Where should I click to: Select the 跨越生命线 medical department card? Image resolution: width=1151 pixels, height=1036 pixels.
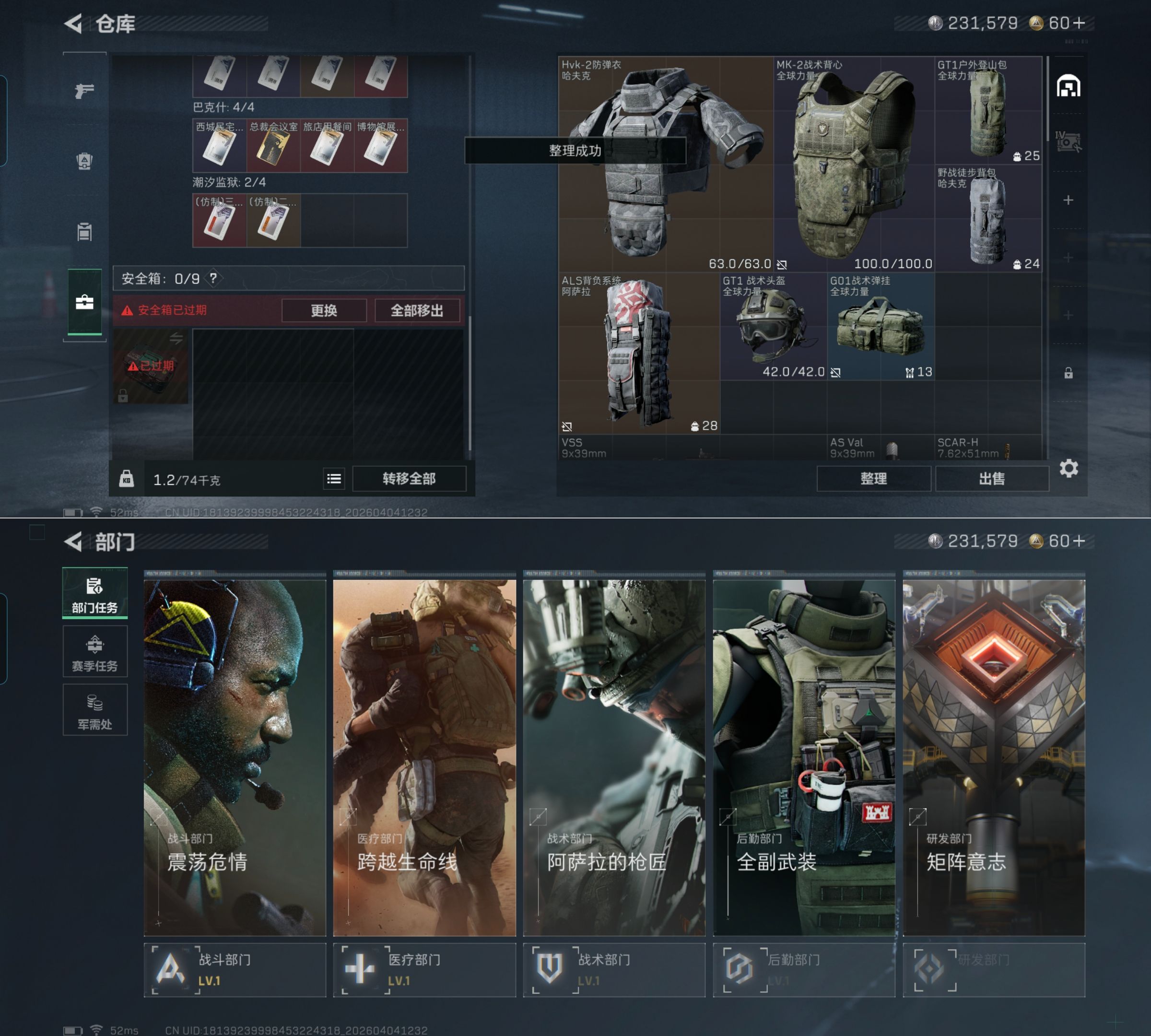click(424, 757)
